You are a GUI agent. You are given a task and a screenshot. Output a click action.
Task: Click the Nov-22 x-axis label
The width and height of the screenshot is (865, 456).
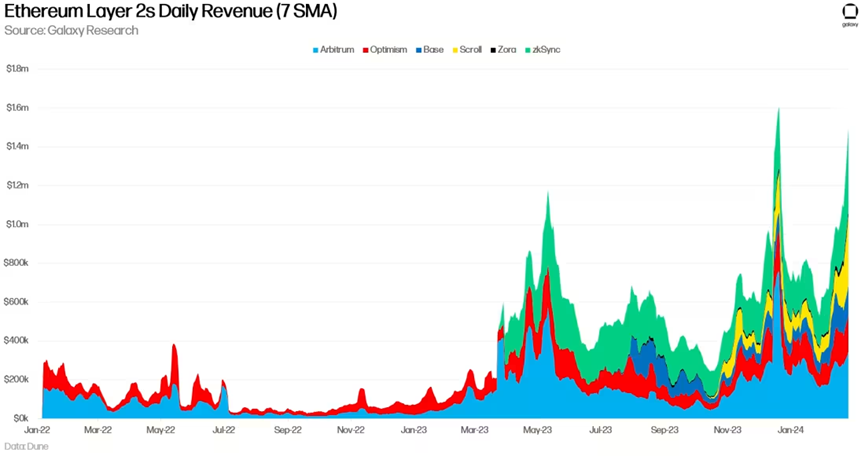351,430
